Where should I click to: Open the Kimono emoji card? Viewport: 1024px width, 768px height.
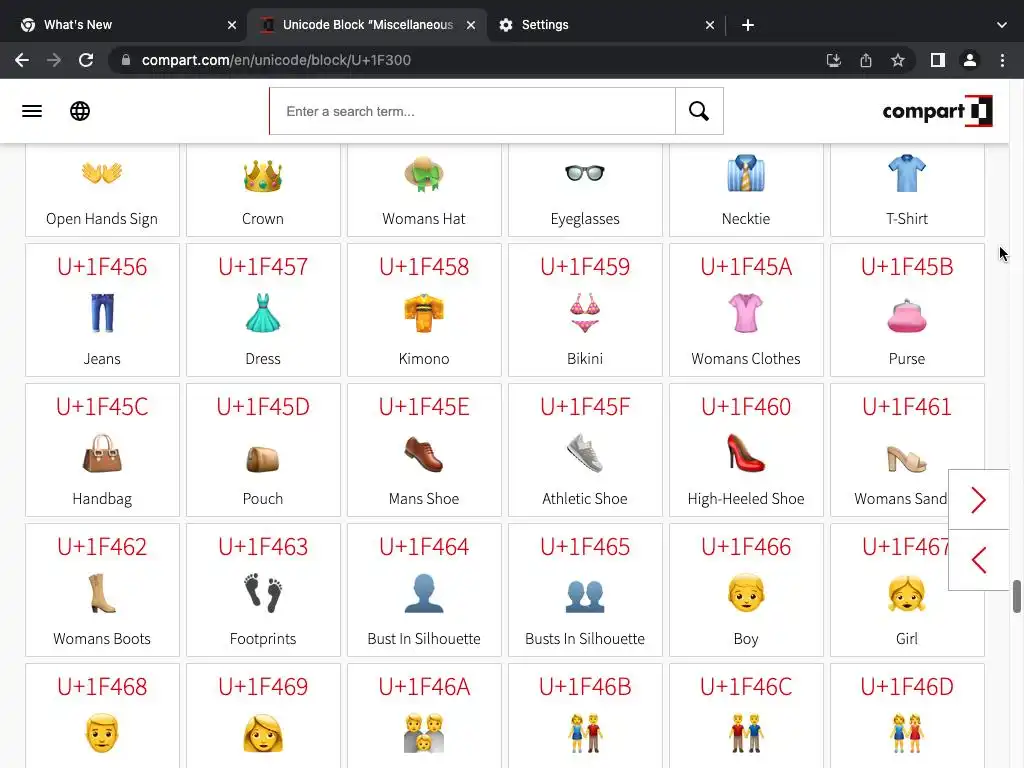click(424, 310)
